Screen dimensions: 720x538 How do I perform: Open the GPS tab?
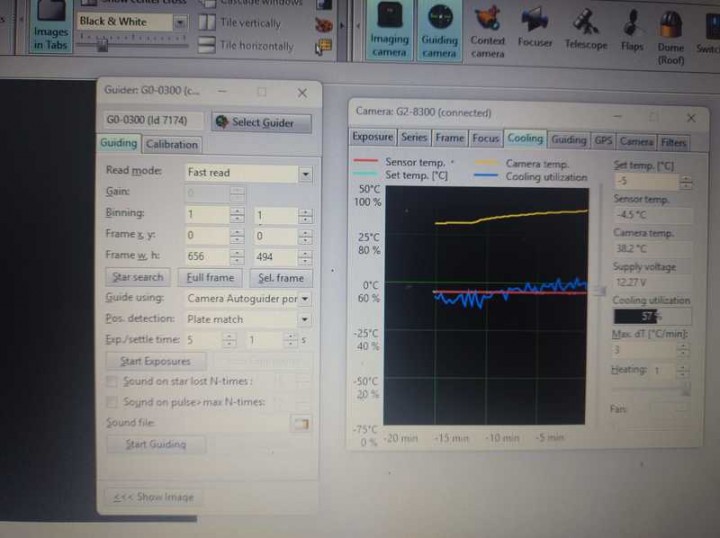[603, 140]
